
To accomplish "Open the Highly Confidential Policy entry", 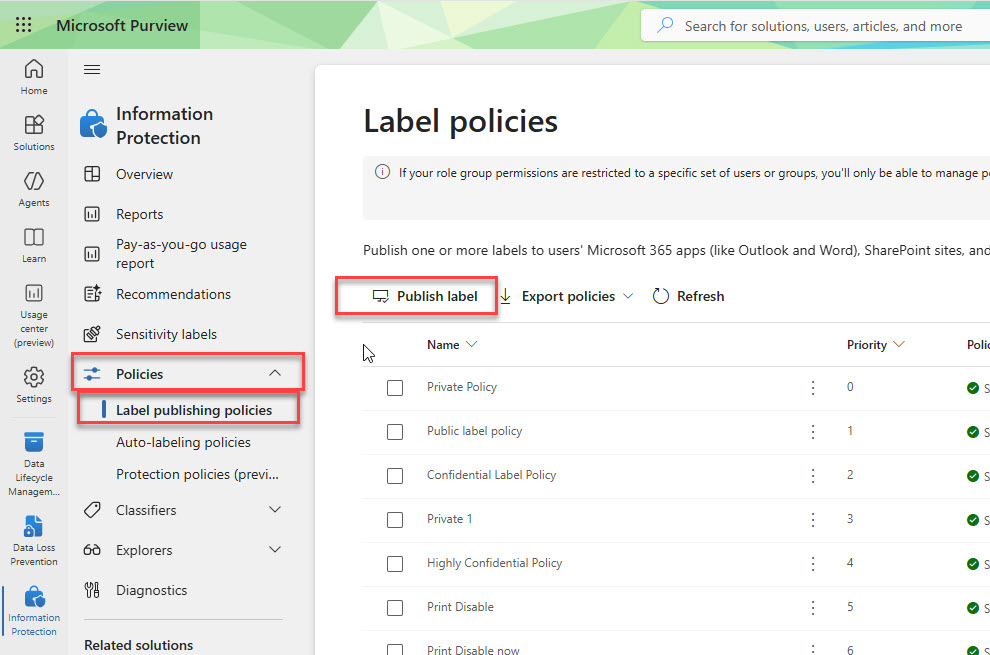I will tap(494, 563).
